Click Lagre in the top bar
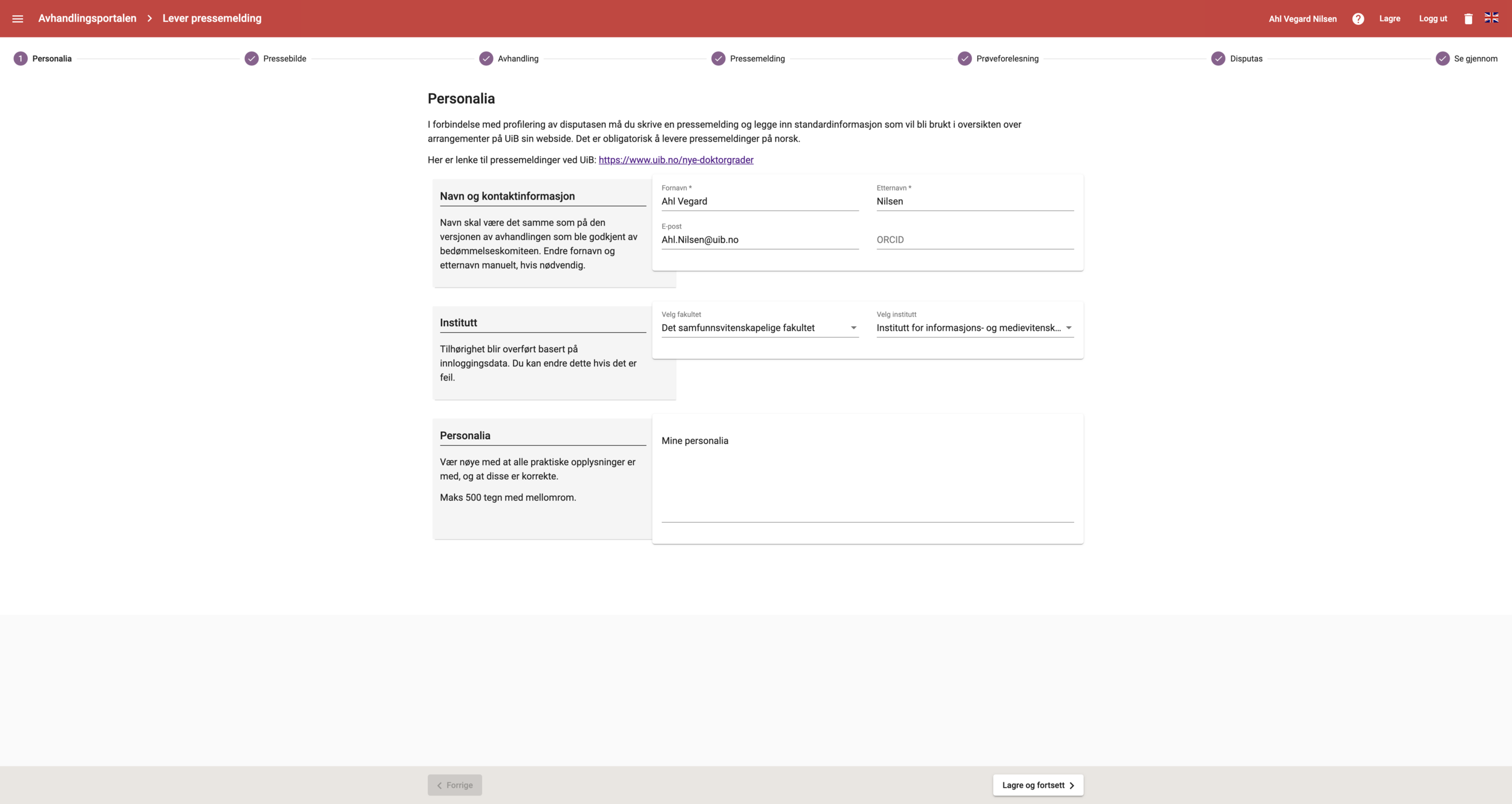Viewport: 1512px width, 804px height. click(1389, 19)
